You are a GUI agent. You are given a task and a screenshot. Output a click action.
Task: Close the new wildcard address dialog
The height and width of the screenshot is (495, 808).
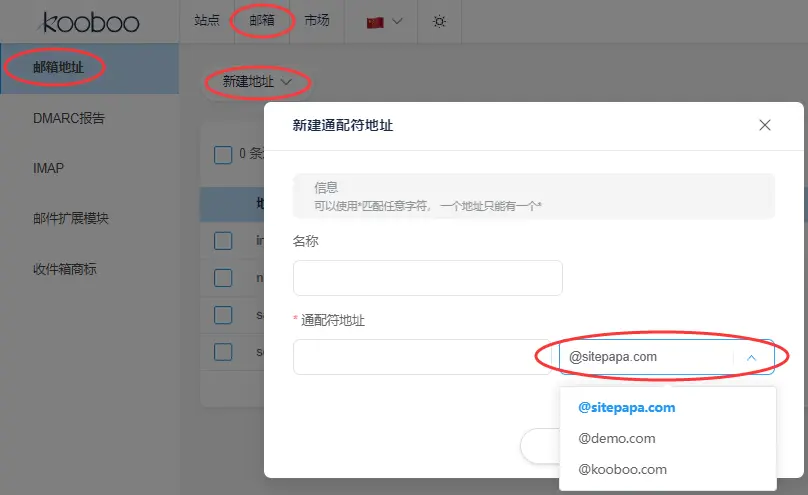tap(765, 125)
